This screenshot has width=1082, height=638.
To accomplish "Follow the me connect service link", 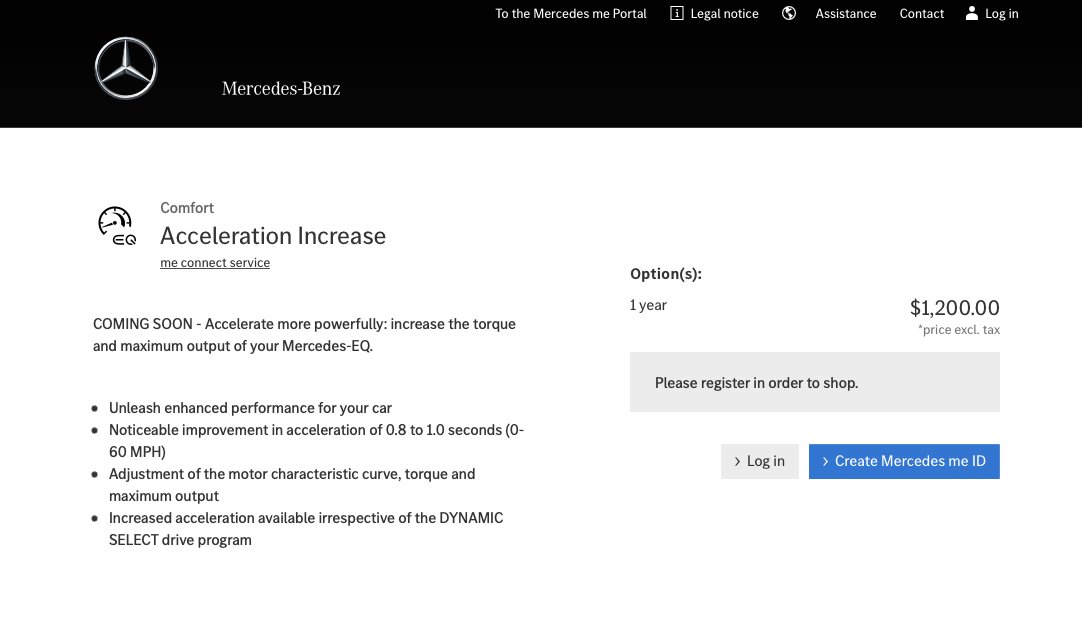I will coord(215,263).
